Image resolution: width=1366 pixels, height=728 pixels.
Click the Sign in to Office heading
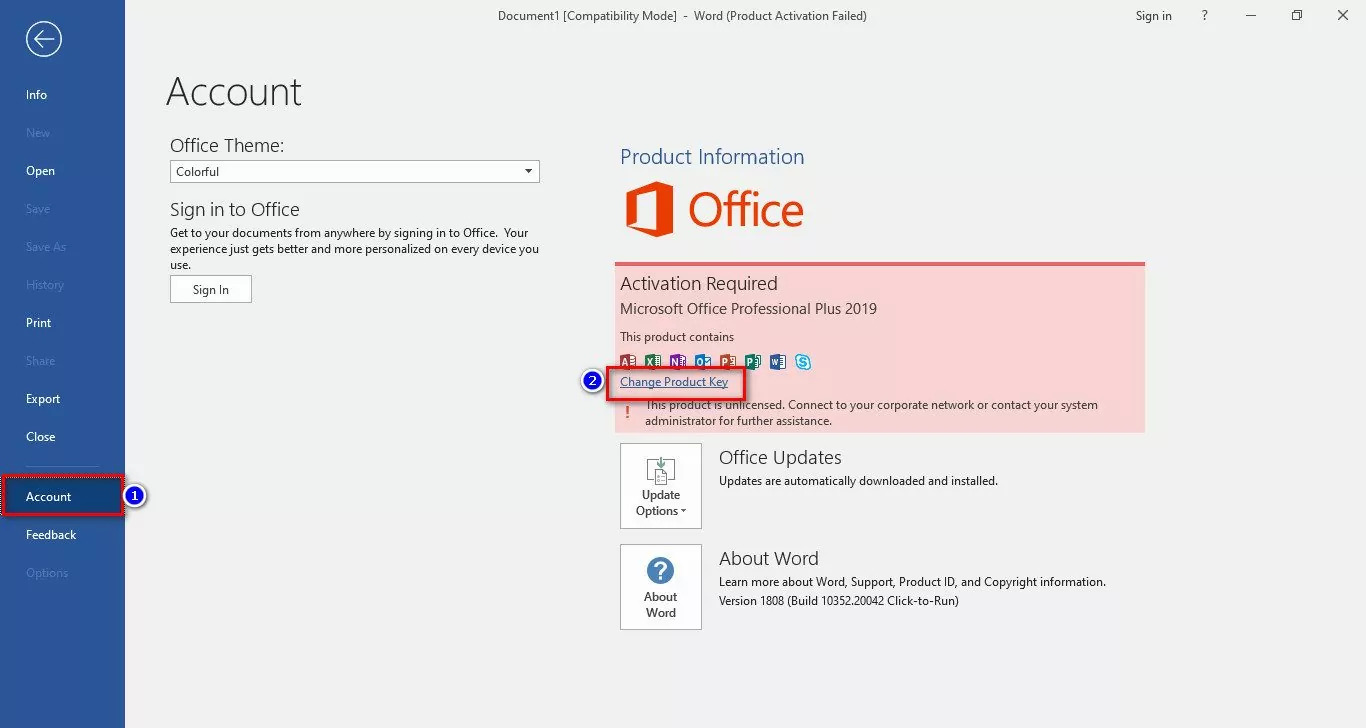point(235,210)
